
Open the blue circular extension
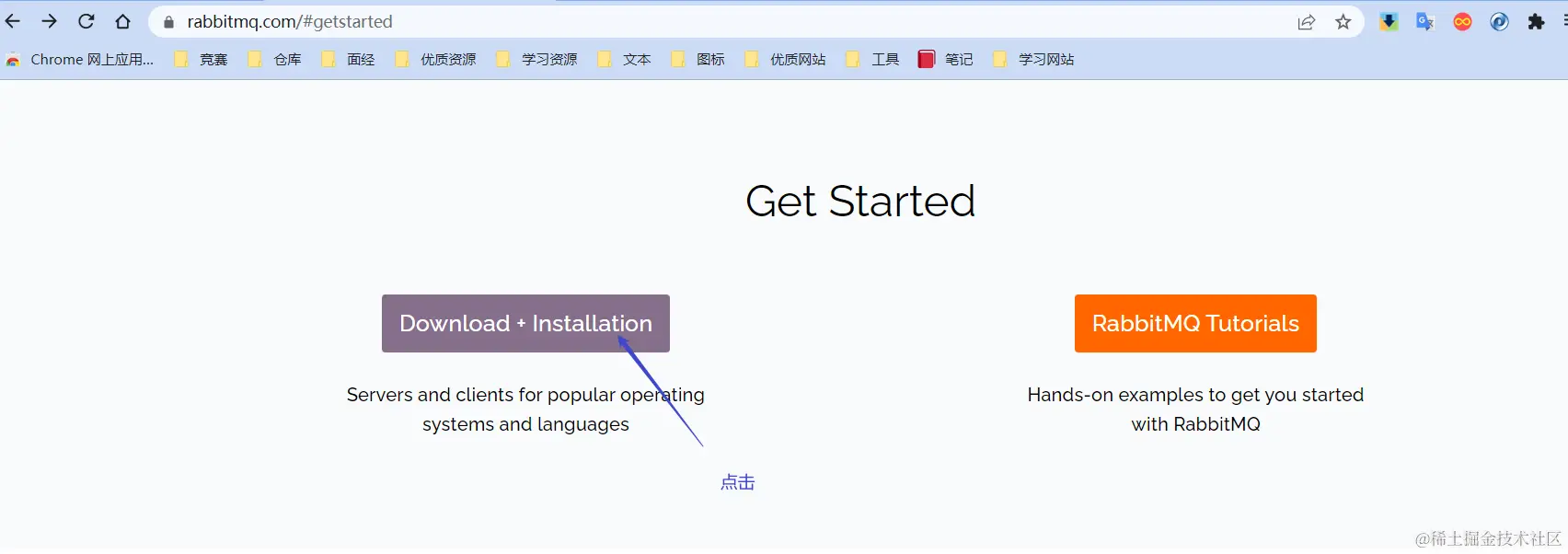coord(1499,22)
